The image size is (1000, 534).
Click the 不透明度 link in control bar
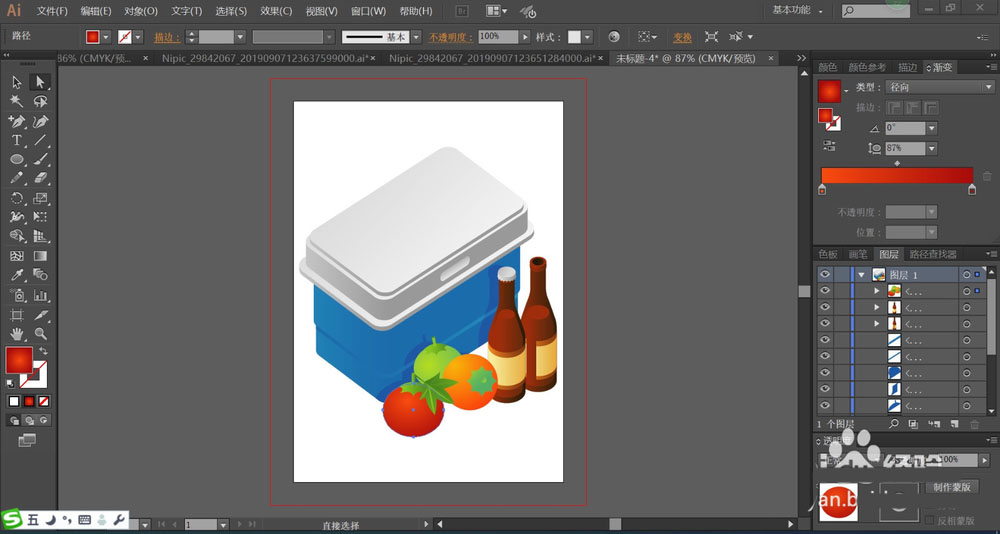coord(450,37)
